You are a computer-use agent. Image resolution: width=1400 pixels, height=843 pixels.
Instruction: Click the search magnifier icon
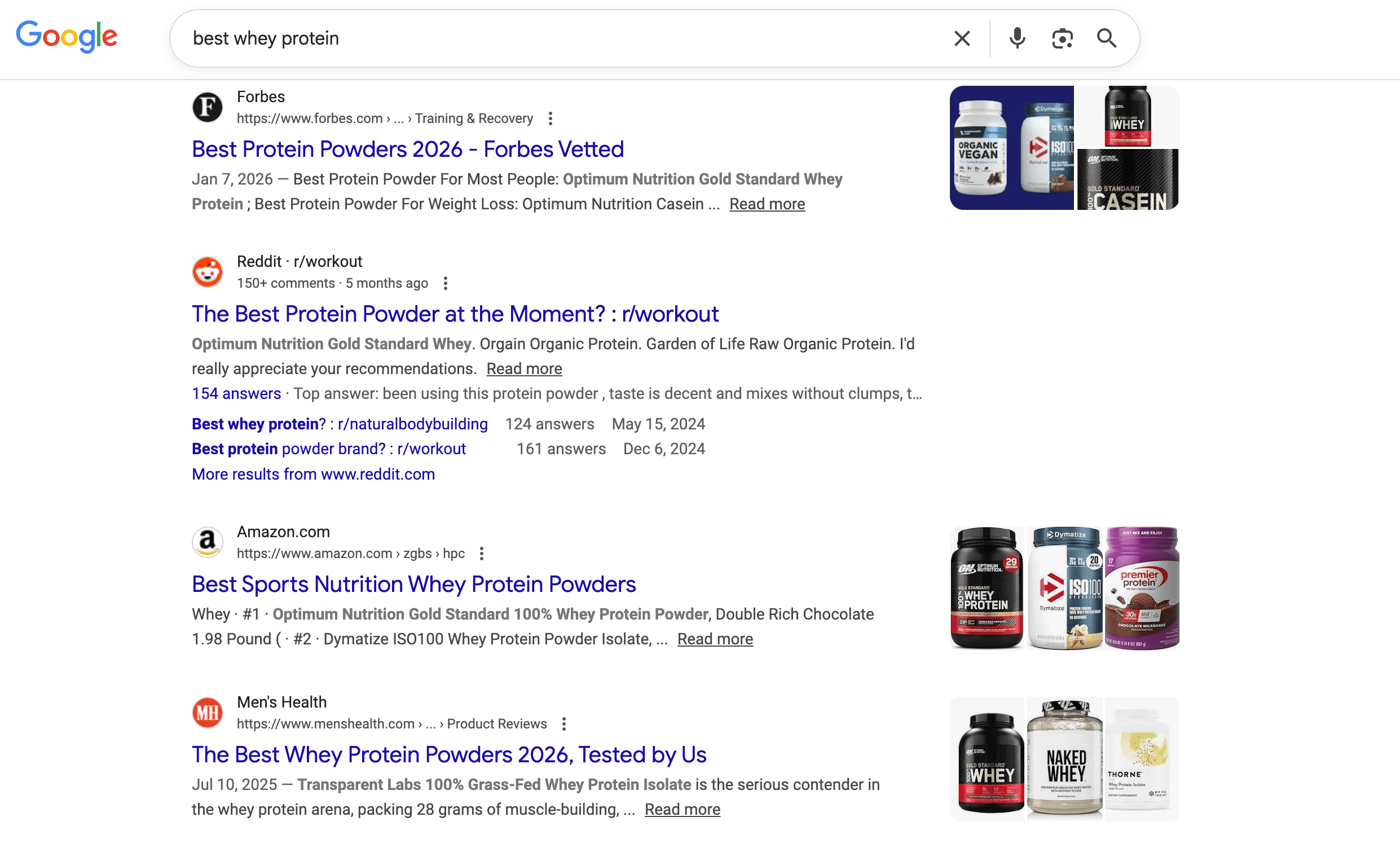tap(1107, 37)
